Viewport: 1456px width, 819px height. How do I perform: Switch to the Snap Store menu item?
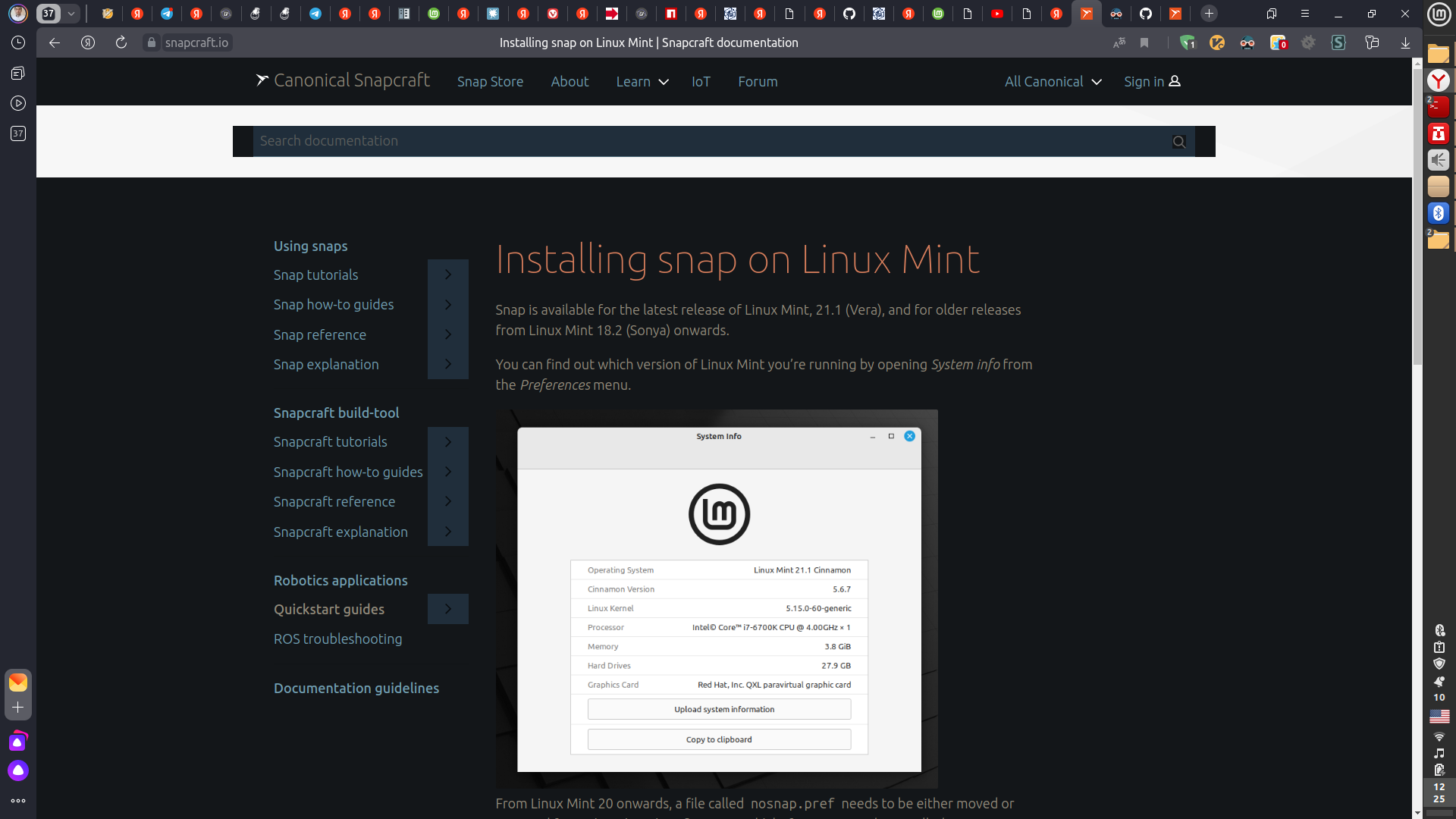490,82
